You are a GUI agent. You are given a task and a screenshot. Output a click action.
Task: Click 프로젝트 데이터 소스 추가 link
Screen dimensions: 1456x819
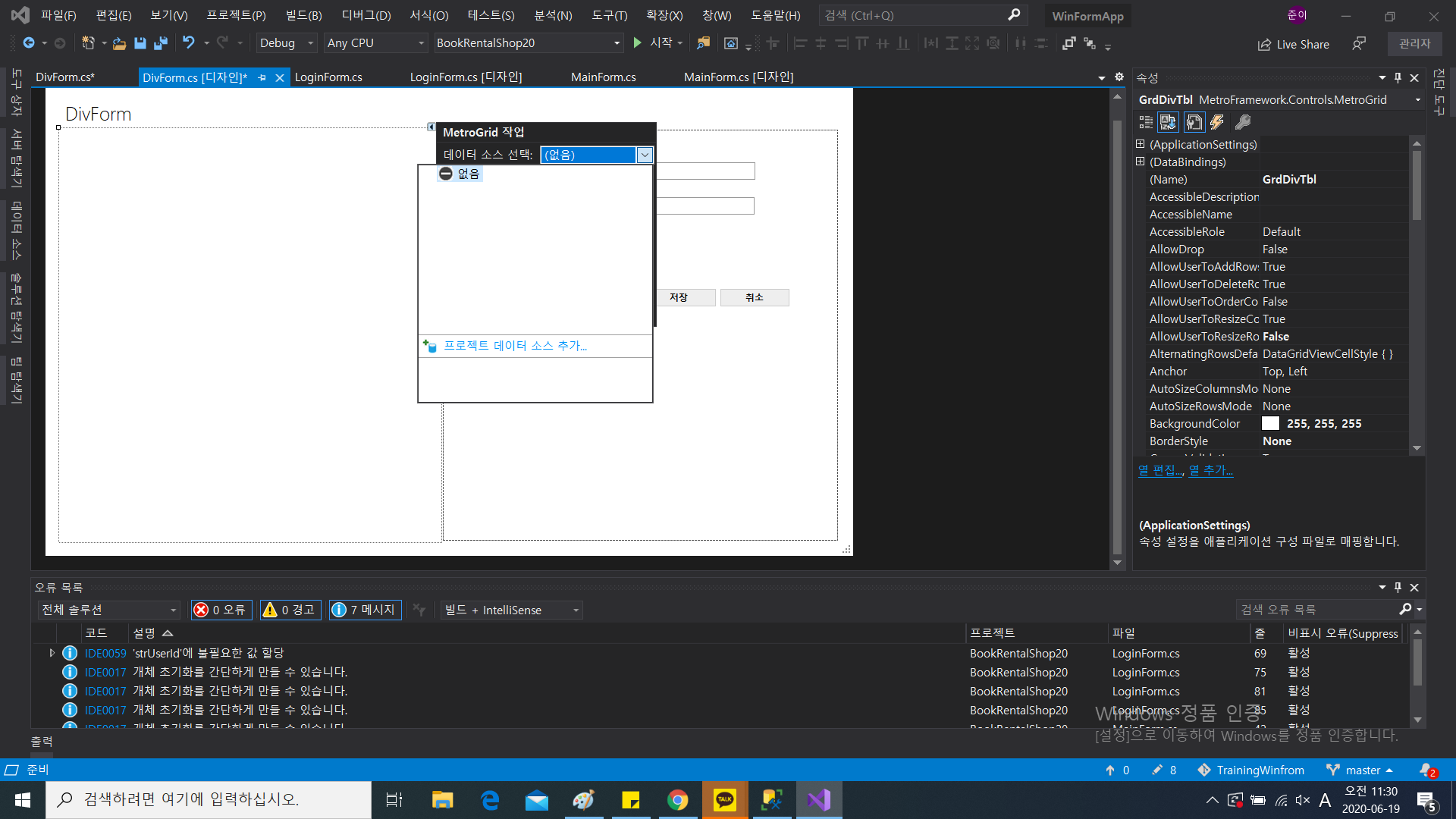(x=515, y=346)
